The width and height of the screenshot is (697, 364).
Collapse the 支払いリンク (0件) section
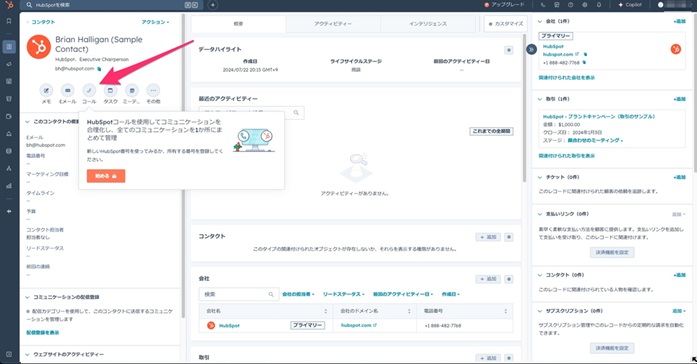click(x=540, y=214)
